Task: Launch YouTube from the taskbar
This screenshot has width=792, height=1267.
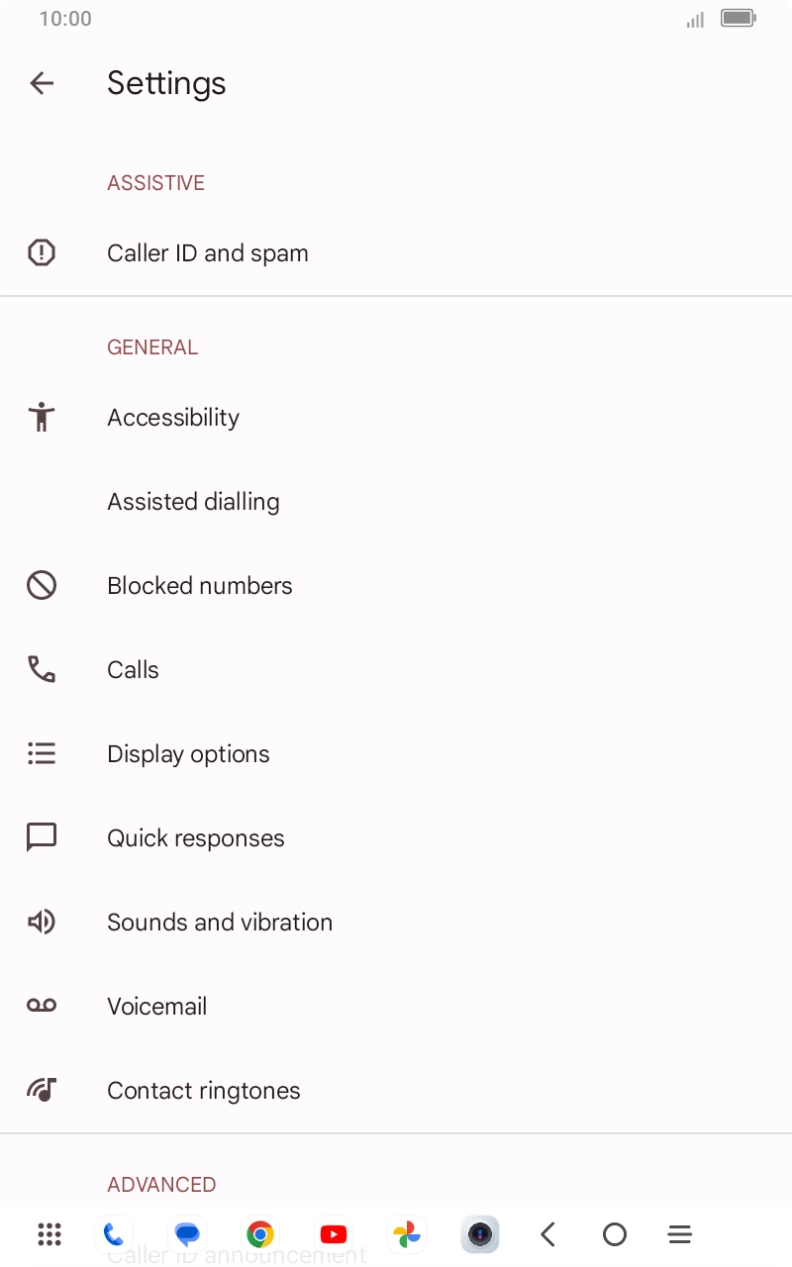Action: (x=333, y=1235)
